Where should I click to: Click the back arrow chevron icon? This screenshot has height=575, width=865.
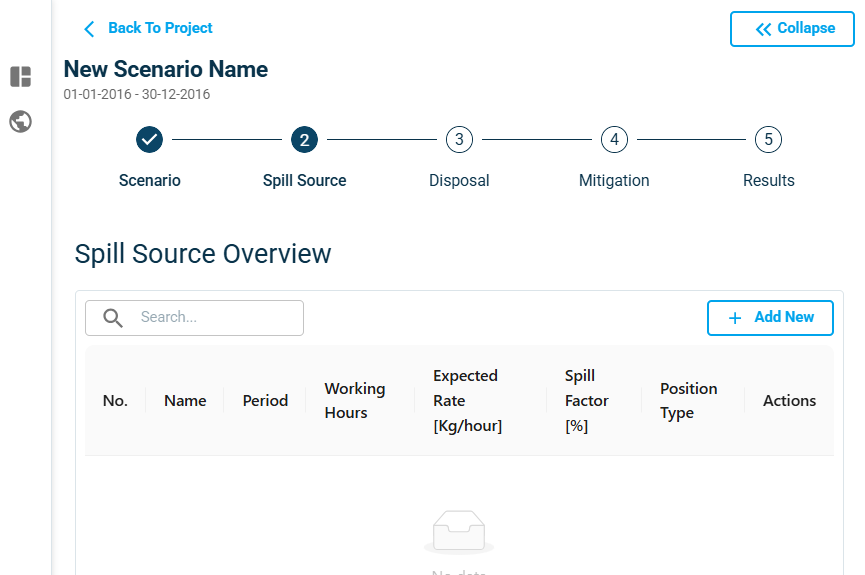(x=89, y=29)
